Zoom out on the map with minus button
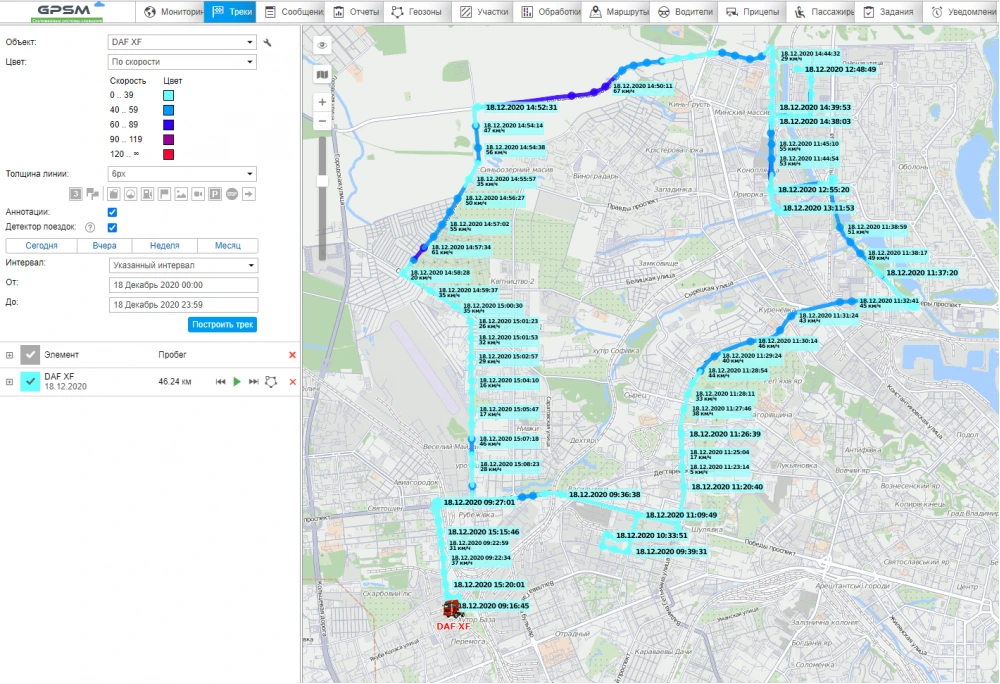1000x684 pixels. click(x=322, y=121)
